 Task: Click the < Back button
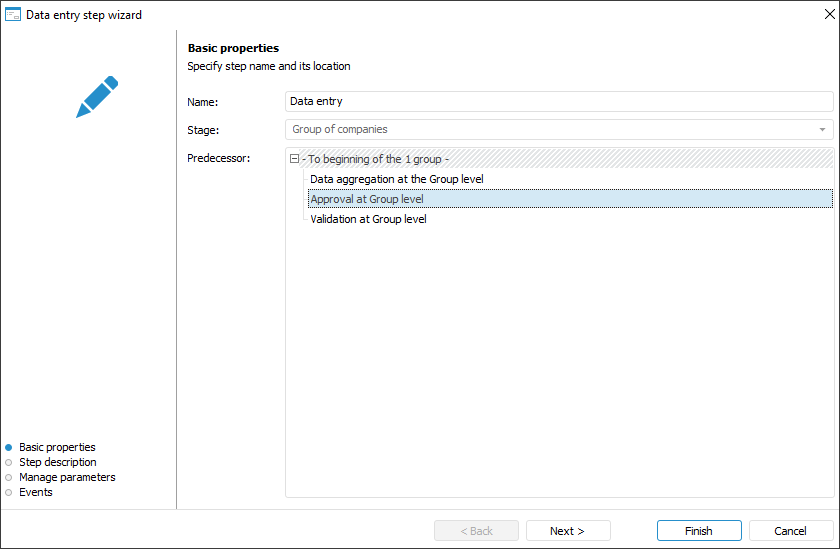click(476, 531)
